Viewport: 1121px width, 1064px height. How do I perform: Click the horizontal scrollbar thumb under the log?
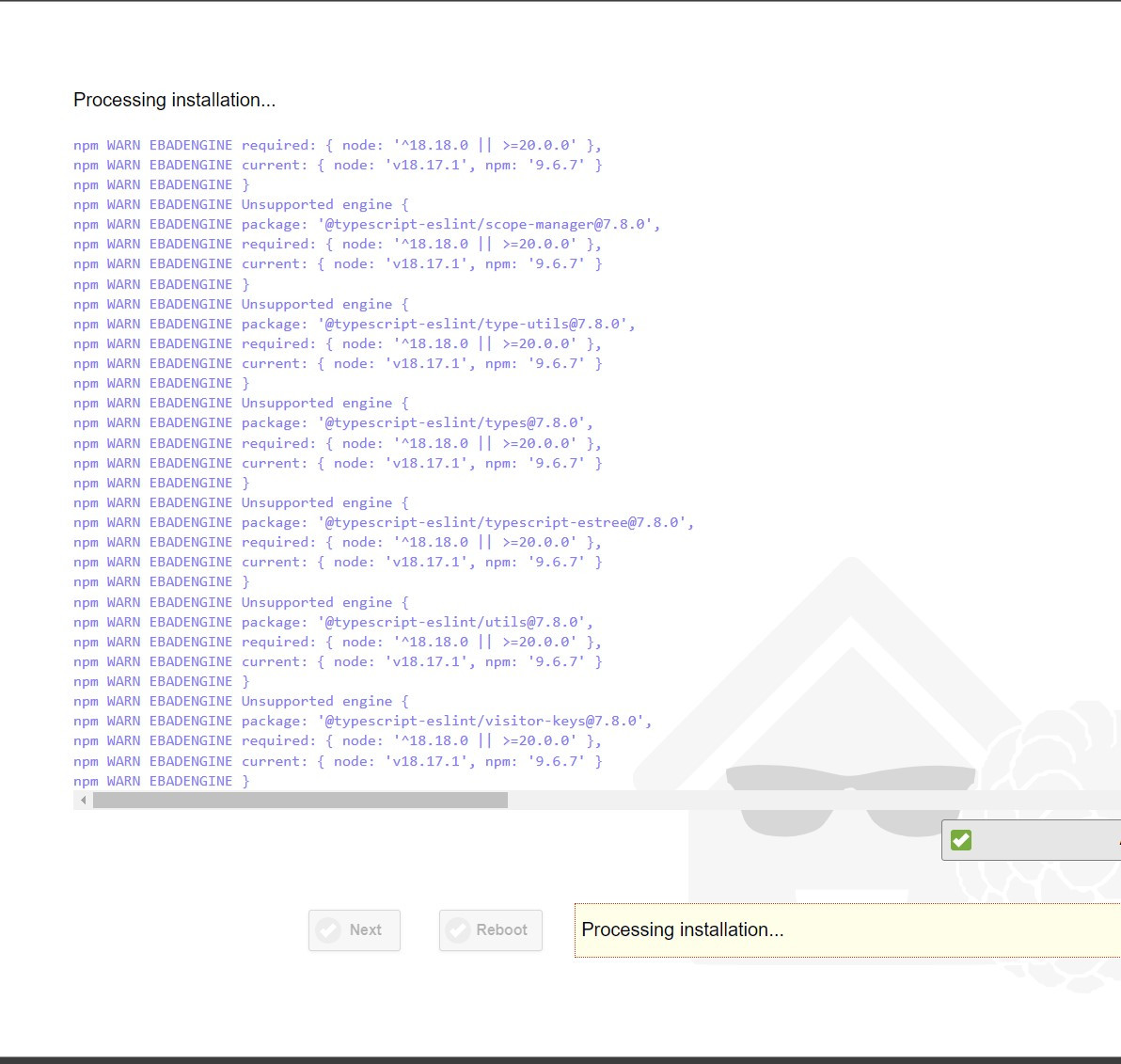(x=300, y=801)
